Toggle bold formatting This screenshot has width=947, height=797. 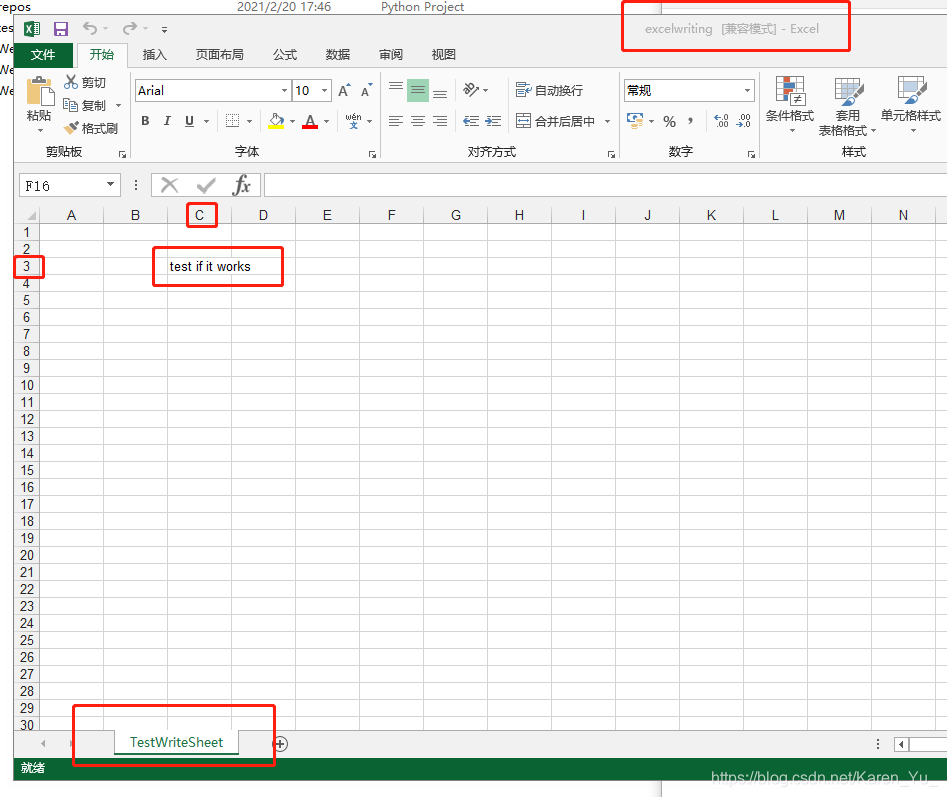tap(145, 120)
